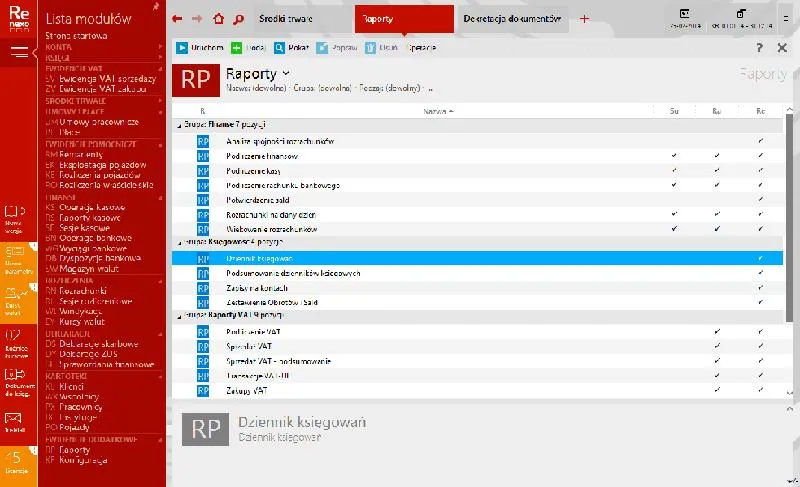Image resolution: width=800 pixels, height=487 pixels.
Task: Click the Uruchom run icon in toolbar
Action: [x=182, y=47]
